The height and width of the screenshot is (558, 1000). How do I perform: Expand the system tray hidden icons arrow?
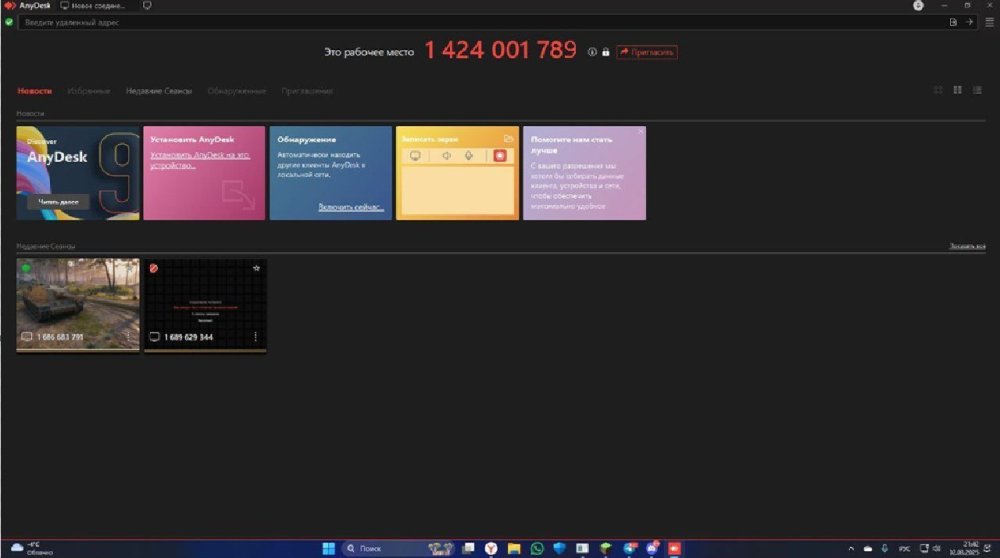click(x=851, y=548)
